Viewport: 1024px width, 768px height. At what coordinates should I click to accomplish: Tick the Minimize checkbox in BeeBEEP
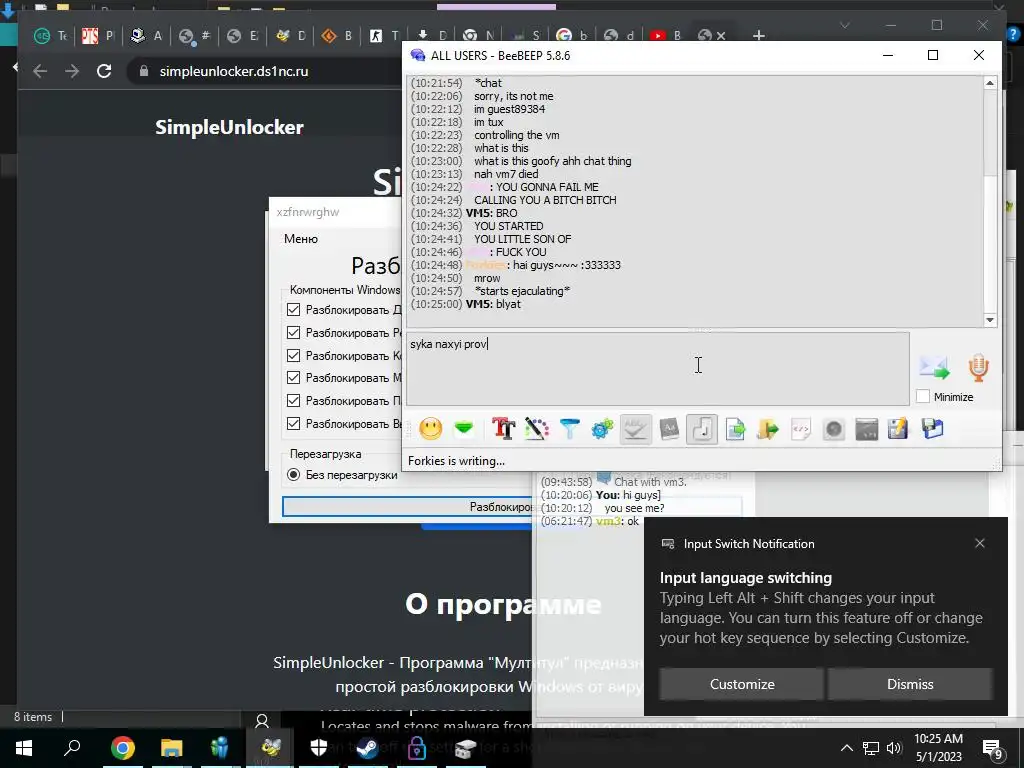(923, 396)
